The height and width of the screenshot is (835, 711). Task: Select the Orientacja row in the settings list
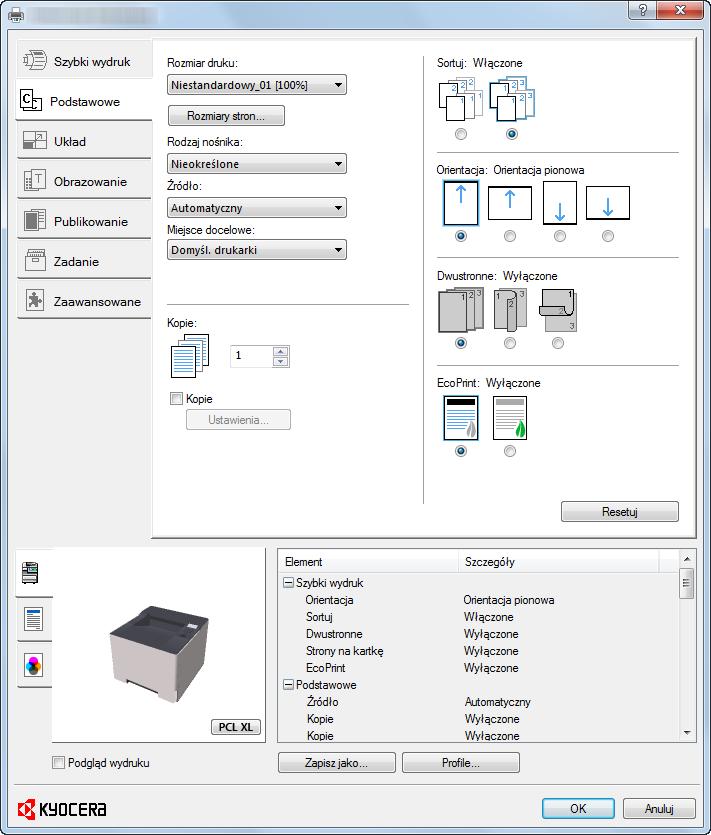[x=479, y=600]
